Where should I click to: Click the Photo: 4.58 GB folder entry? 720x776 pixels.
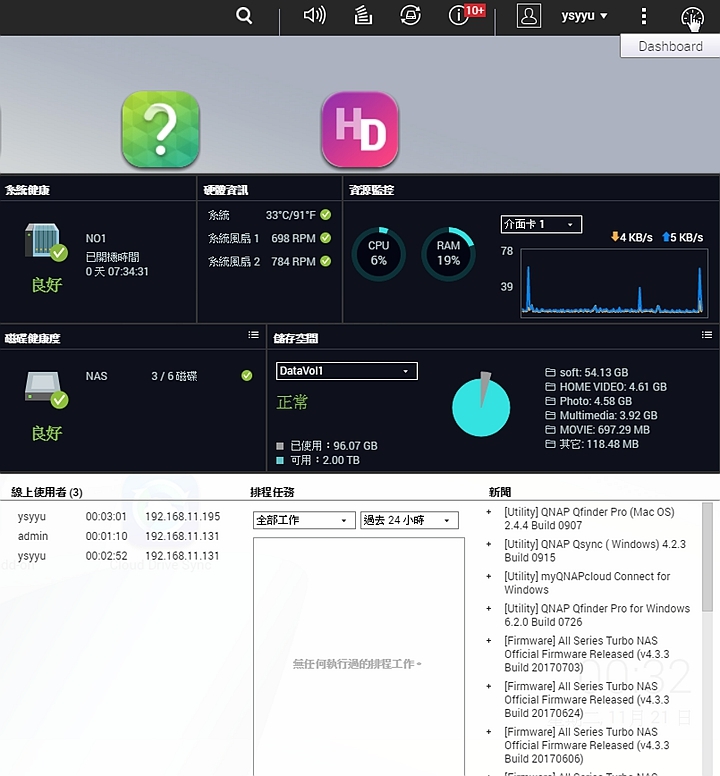point(588,401)
